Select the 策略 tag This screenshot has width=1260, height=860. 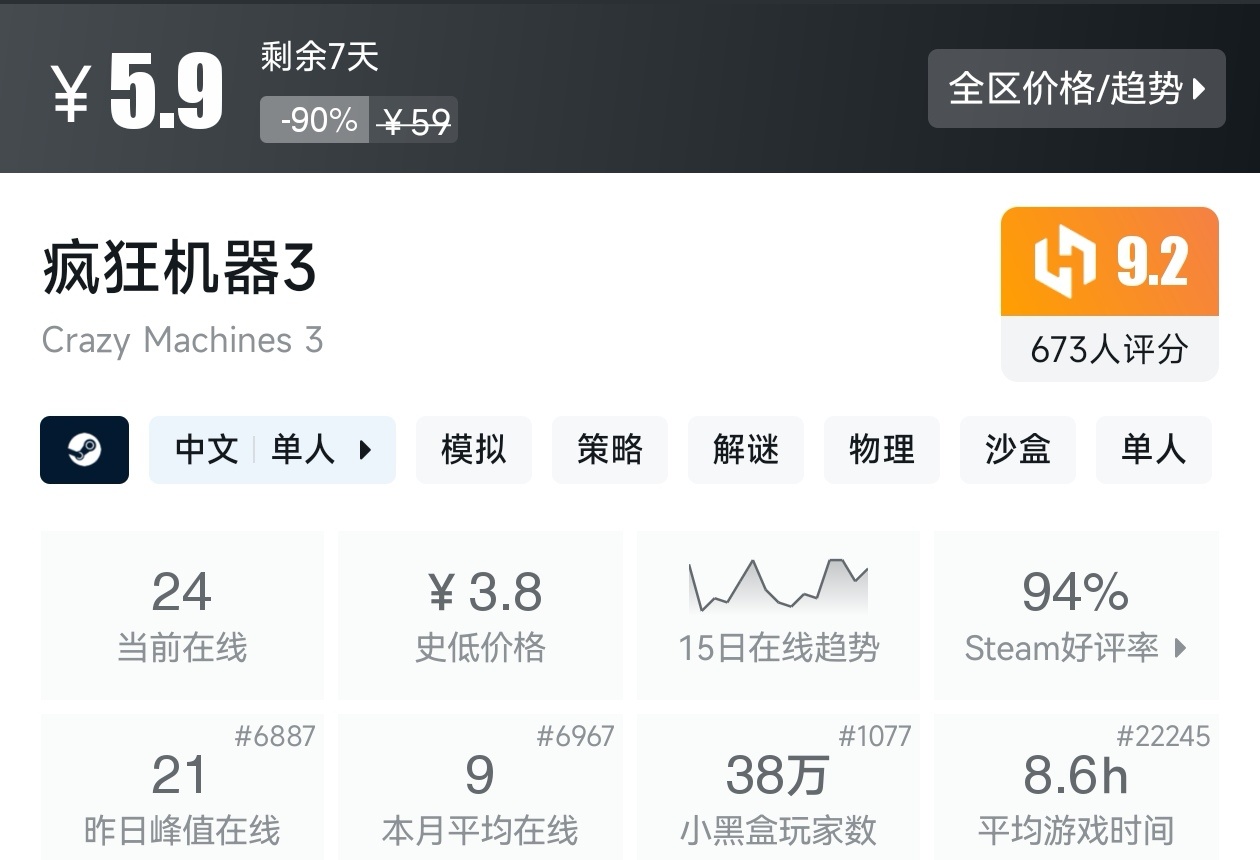[x=609, y=450]
